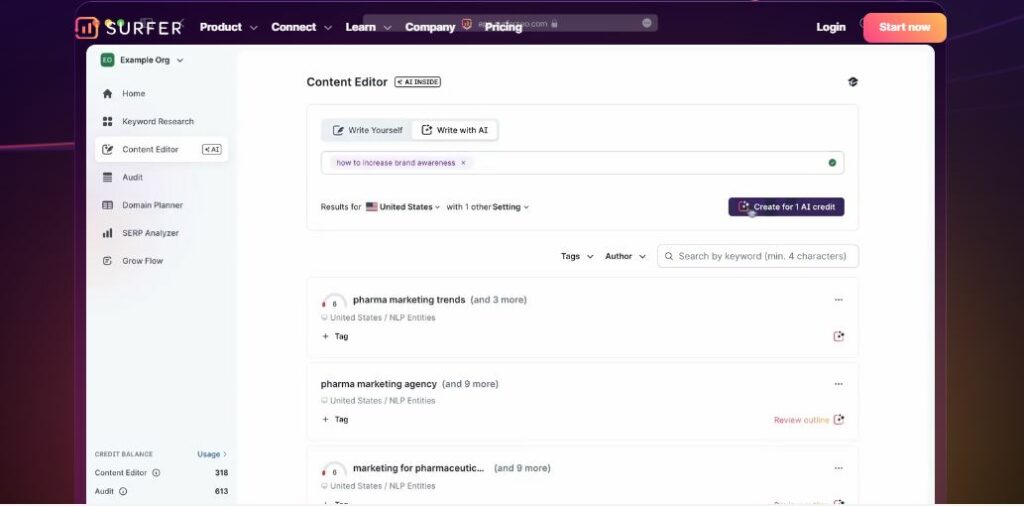This screenshot has height=506, width=1024.
Task: Open the Pricing page
Action: tap(503, 27)
